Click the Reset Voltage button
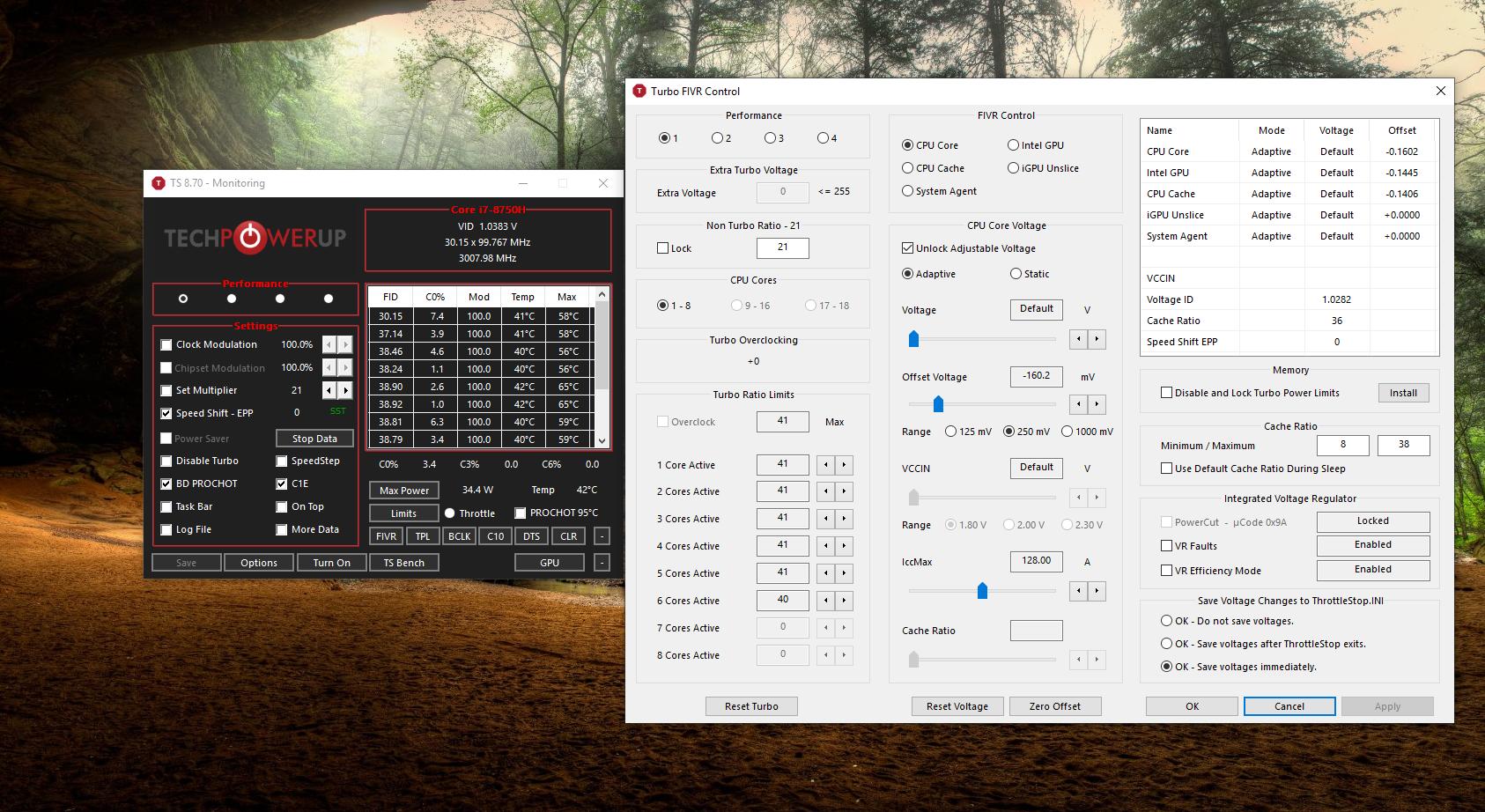Image resolution: width=1485 pixels, height=812 pixels. tap(957, 706)
